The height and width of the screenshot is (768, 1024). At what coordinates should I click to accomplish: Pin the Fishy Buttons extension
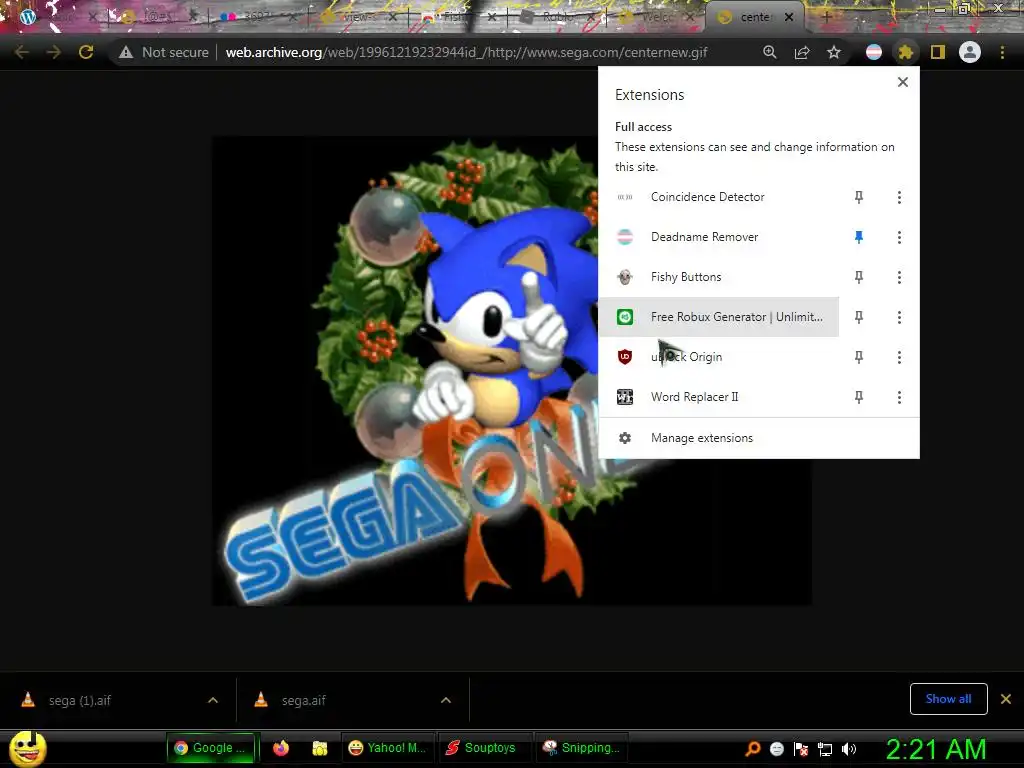tap(859, 278)
